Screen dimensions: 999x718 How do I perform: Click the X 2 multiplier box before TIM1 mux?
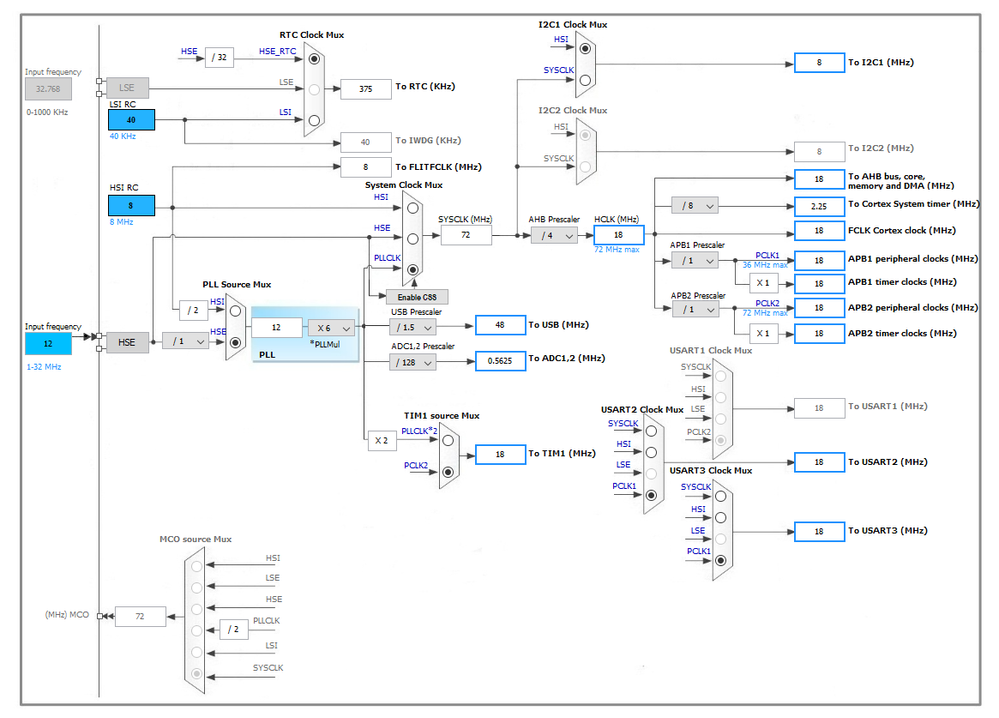coord(382,440)
